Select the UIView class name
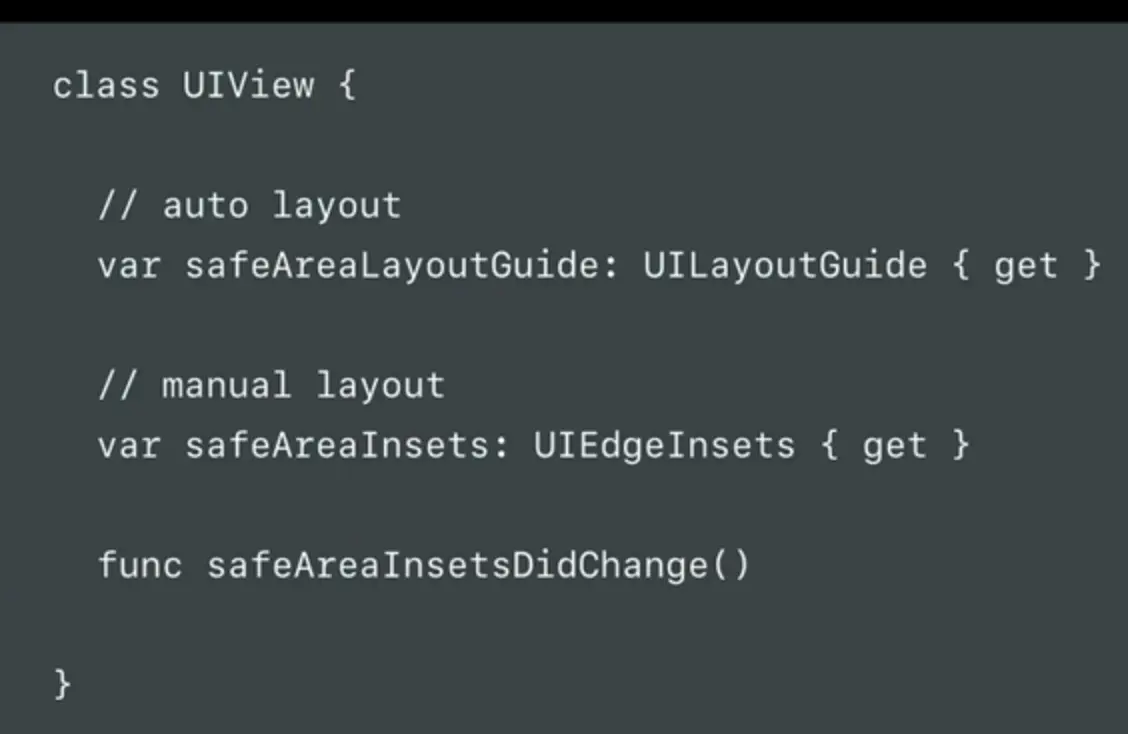The image size is (1128, 734). (x=248, y=85)
